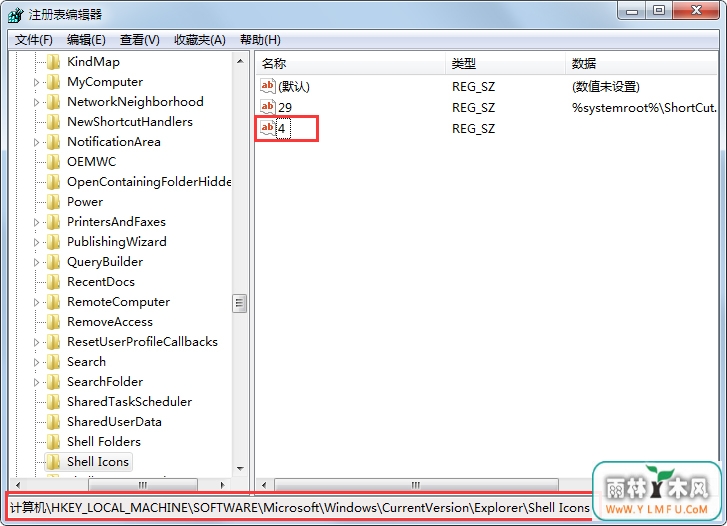This screenshot has height=526, width=727.
Task: Click the OpenContainingFolderHidden folder icon
Action: coord(54,181)
